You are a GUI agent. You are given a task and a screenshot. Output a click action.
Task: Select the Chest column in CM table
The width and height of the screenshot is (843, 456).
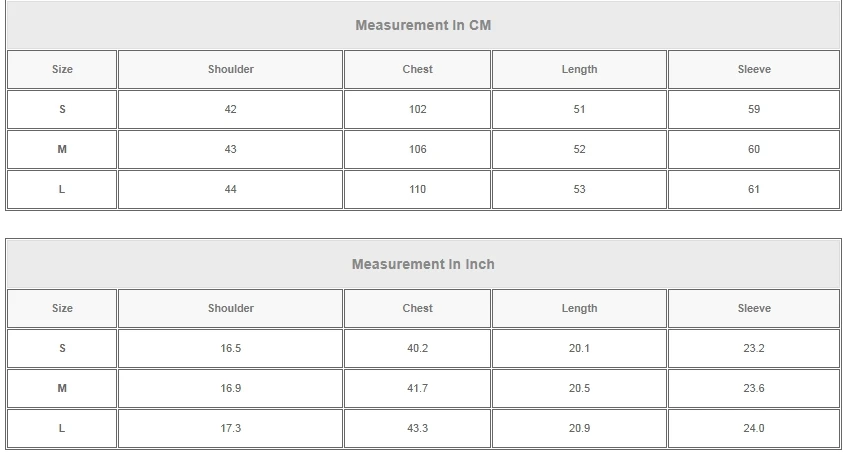(418, 69)
